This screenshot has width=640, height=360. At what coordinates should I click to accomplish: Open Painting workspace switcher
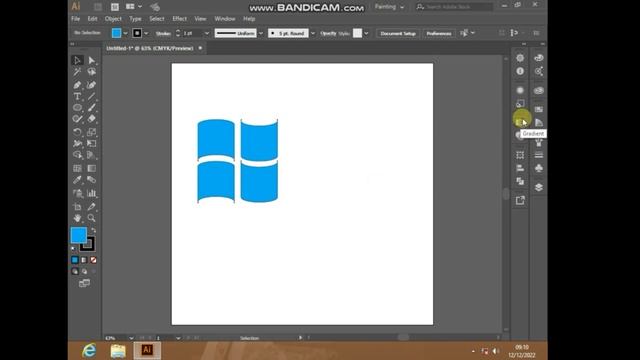(389, 7)
